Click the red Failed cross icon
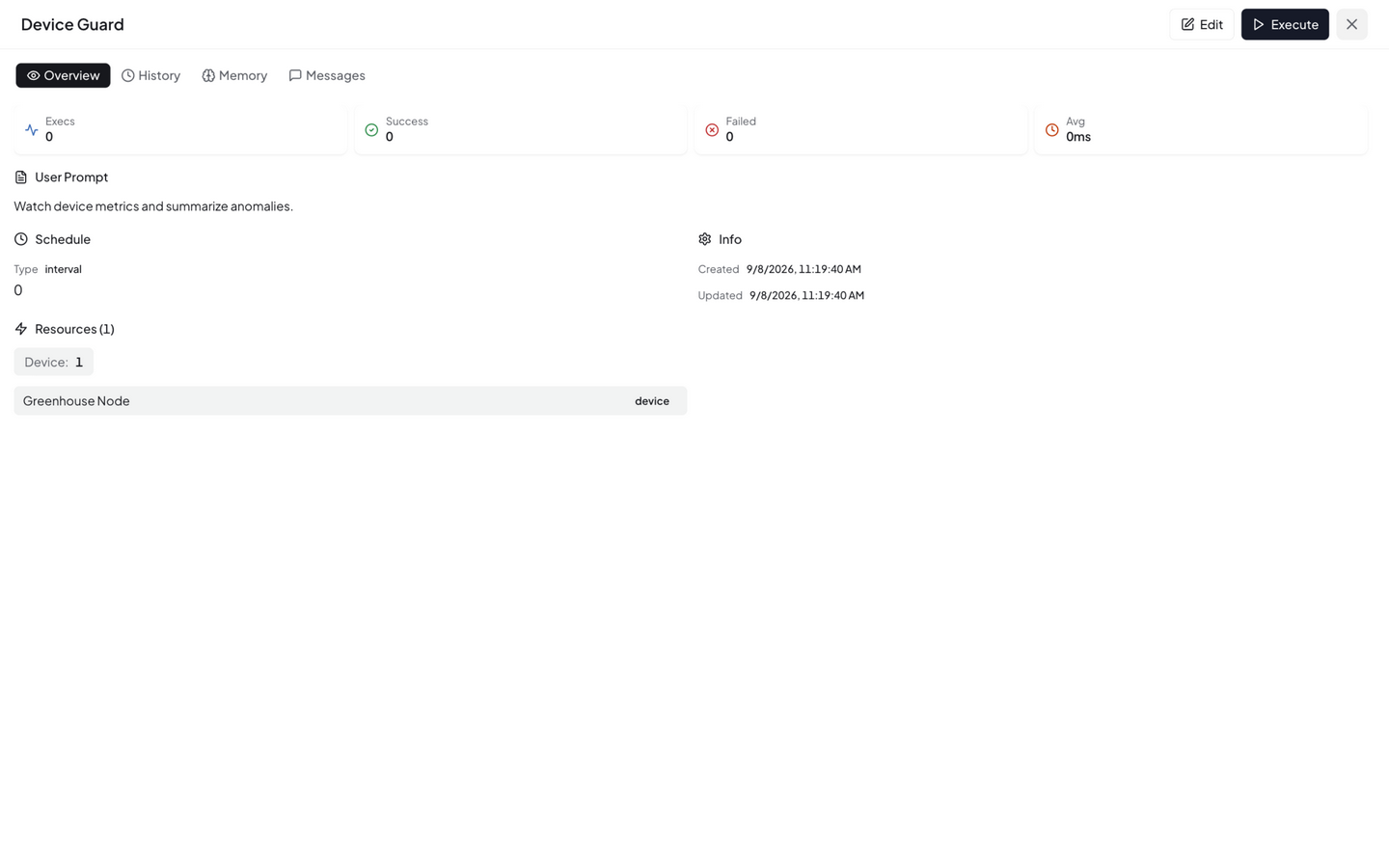The width and height of the screenshot is (1389, 868). click(712, 129)
